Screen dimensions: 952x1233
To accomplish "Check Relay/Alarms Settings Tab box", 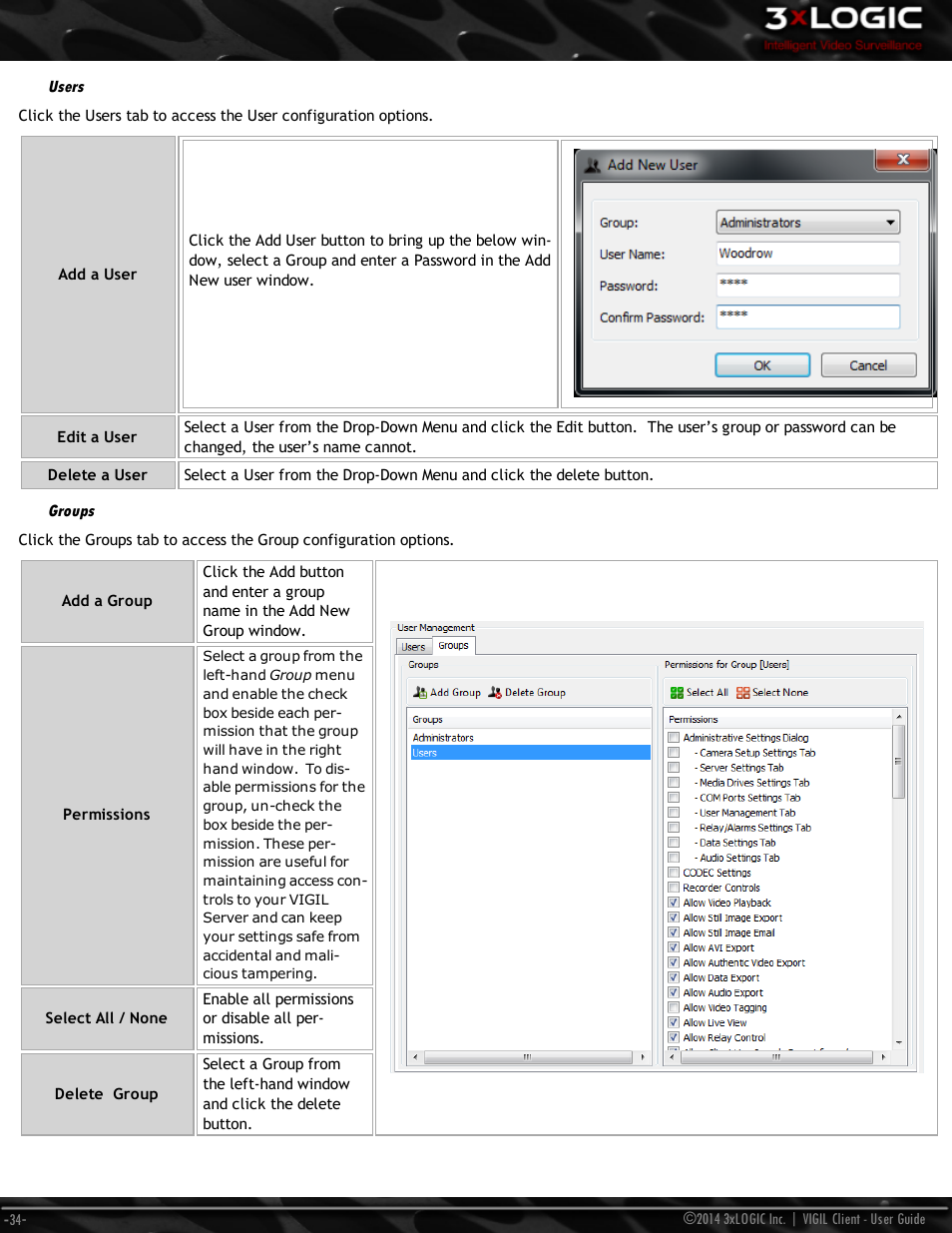I will pyautogui.click(x=674, y=828).
